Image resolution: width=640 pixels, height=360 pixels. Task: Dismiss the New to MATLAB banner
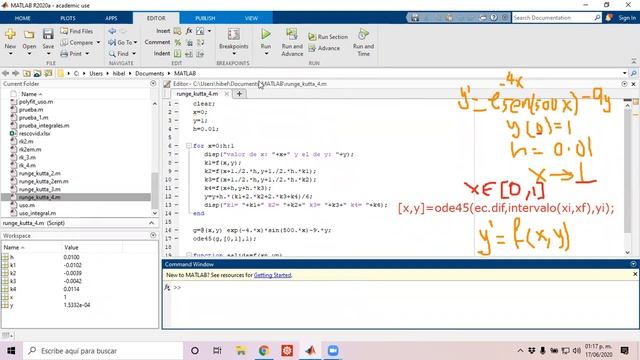[635, 274]
